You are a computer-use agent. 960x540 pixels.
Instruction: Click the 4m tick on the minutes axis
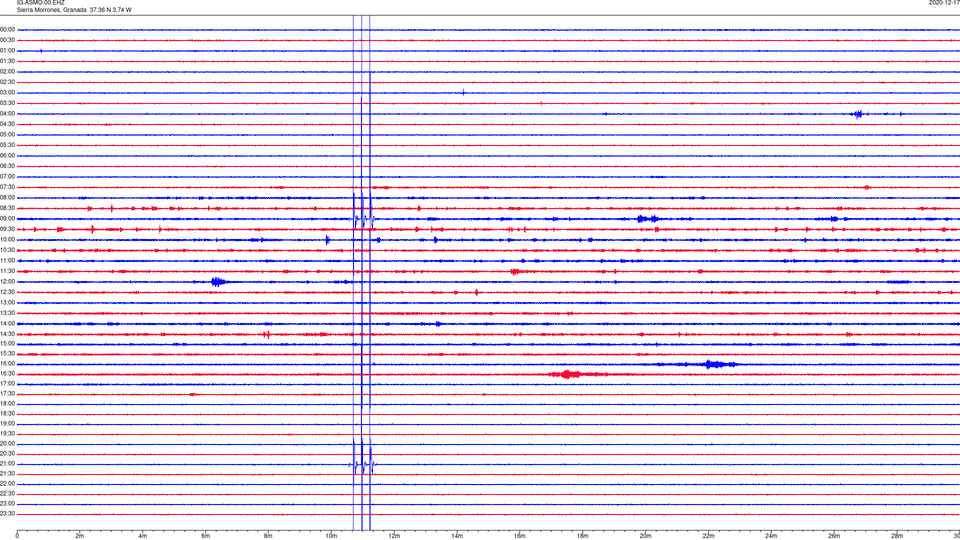(x=143, y=536)
